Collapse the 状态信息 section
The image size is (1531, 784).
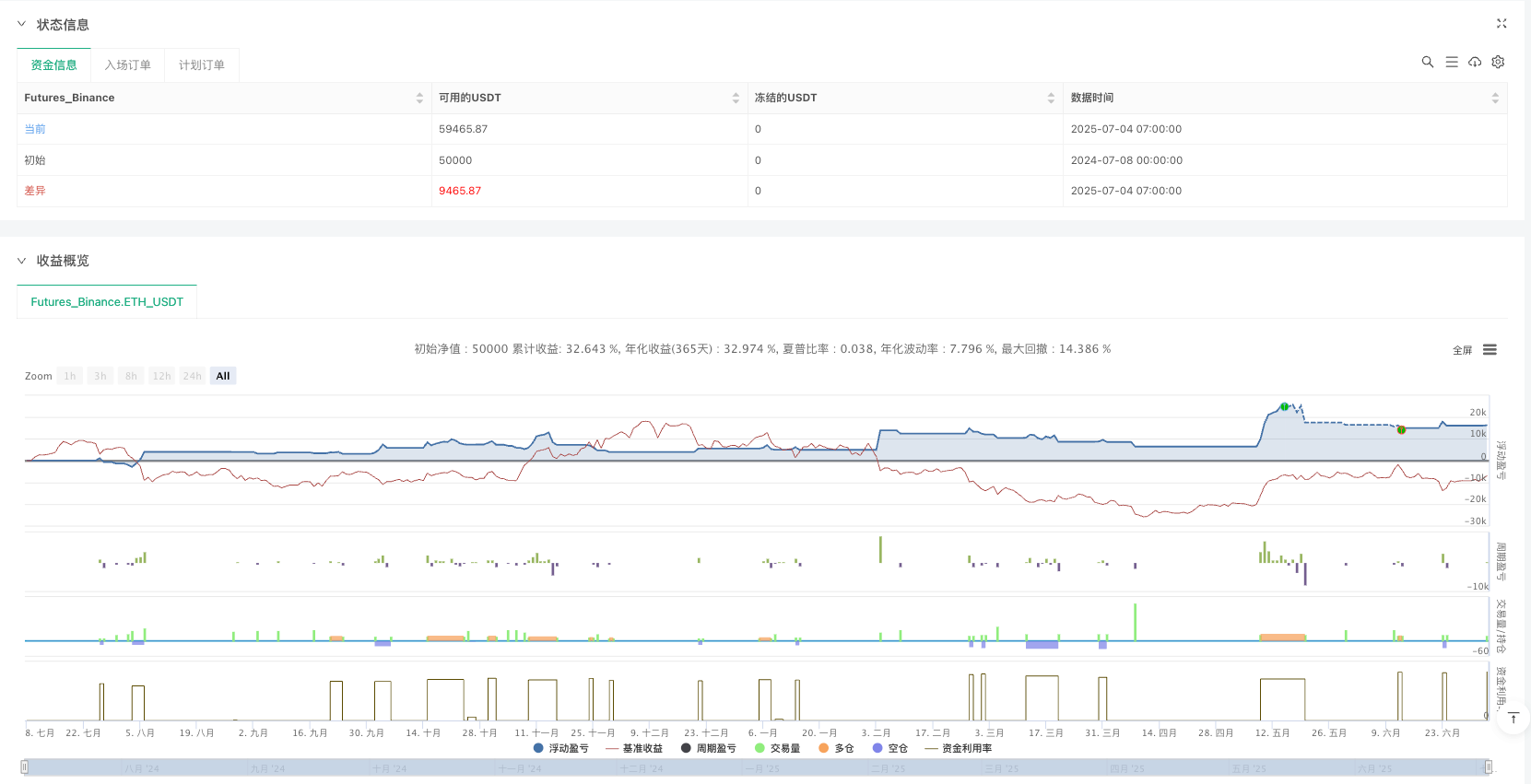click(x=22, y=25)
